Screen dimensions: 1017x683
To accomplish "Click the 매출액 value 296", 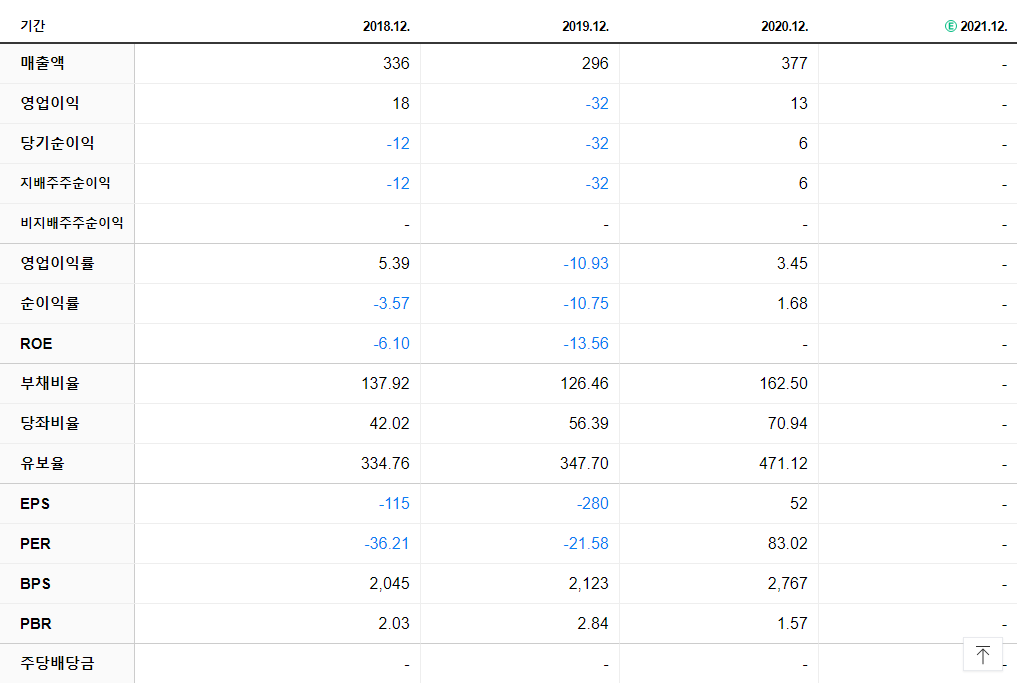I will (595, 64).
